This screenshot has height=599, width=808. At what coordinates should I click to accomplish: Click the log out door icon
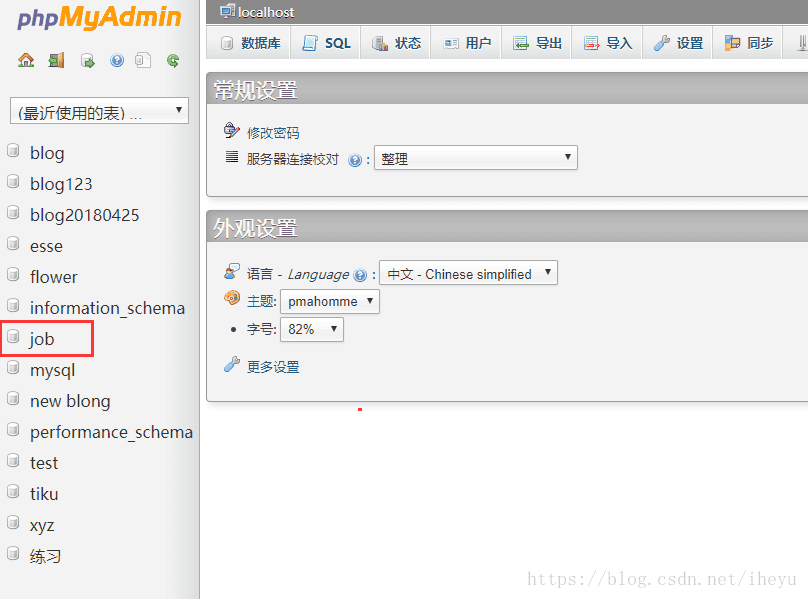point(57,61)
